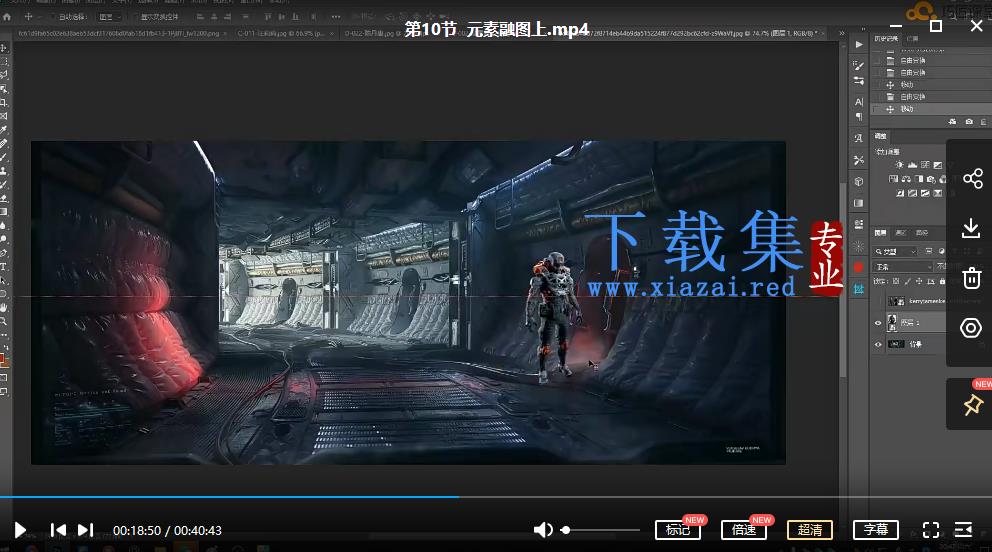This screenshot has width=992, height=552.
Task: Select the Eyedropper tool
Action: tap(4, 130)
